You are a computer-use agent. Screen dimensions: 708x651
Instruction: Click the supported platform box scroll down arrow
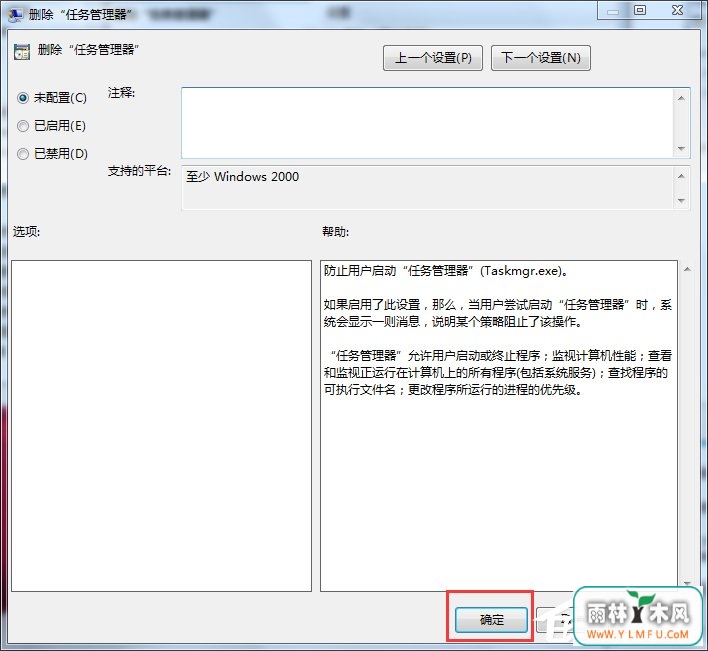(x=681, y=200)
